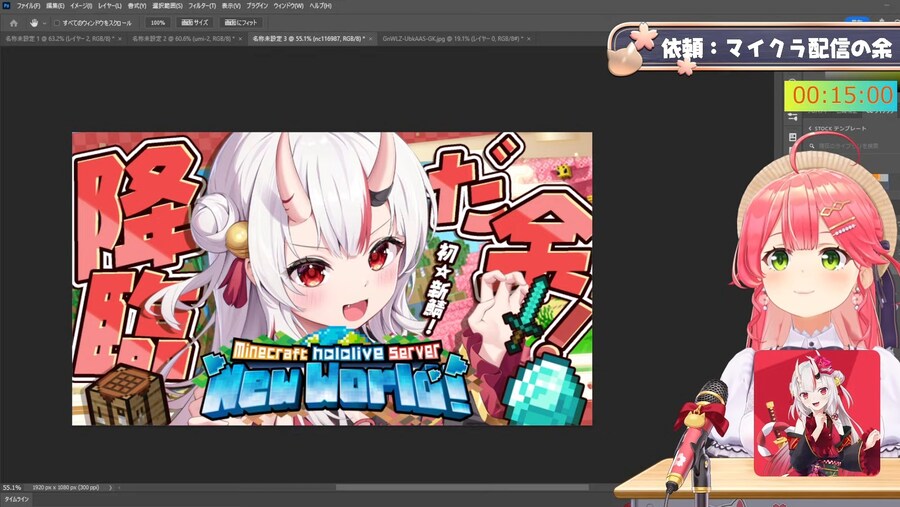Open the ウィンドウ(W) menu
Viewport: 900px width, 507px height.
(x=288, y=6)
